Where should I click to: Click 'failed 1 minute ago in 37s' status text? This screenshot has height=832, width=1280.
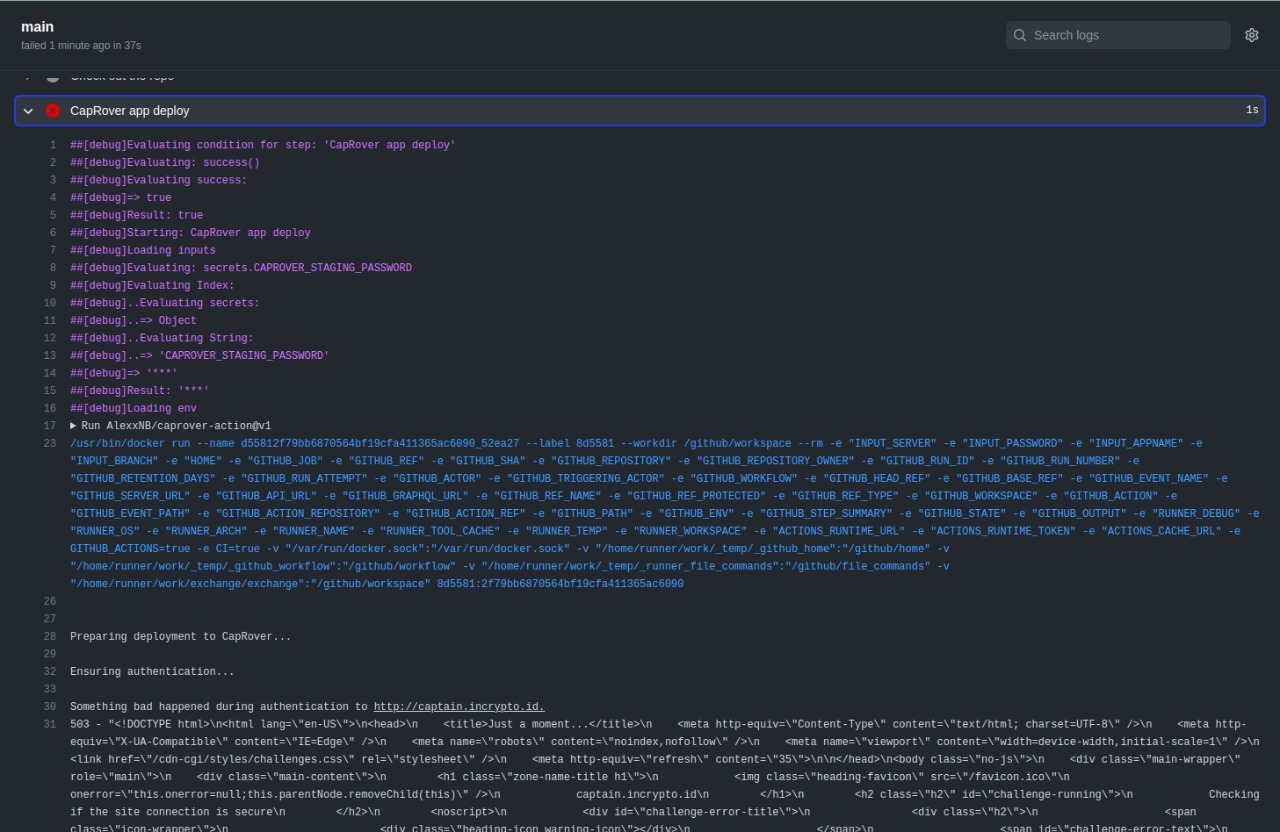81,45
